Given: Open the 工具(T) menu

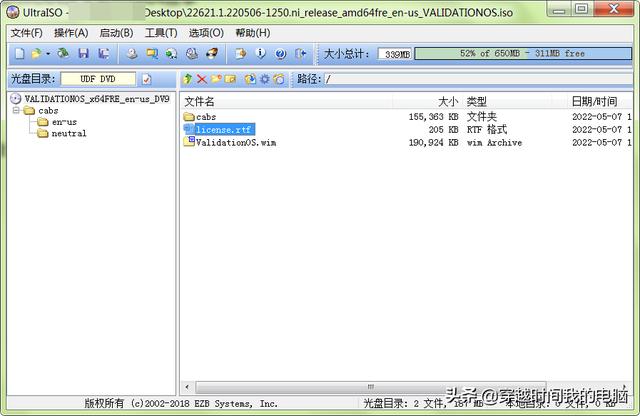Looking at the screenshot, I should [x=161, y=33].
